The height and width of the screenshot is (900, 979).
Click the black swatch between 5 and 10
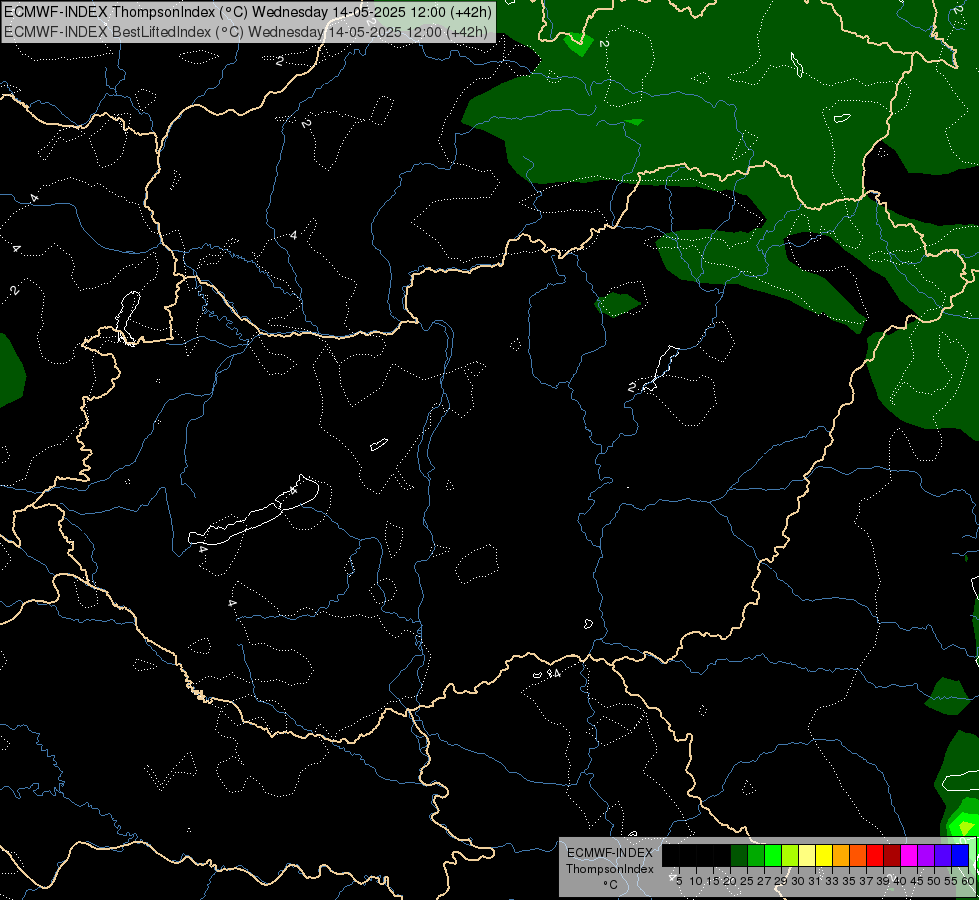pyautogui.click(x=687, y=855)
